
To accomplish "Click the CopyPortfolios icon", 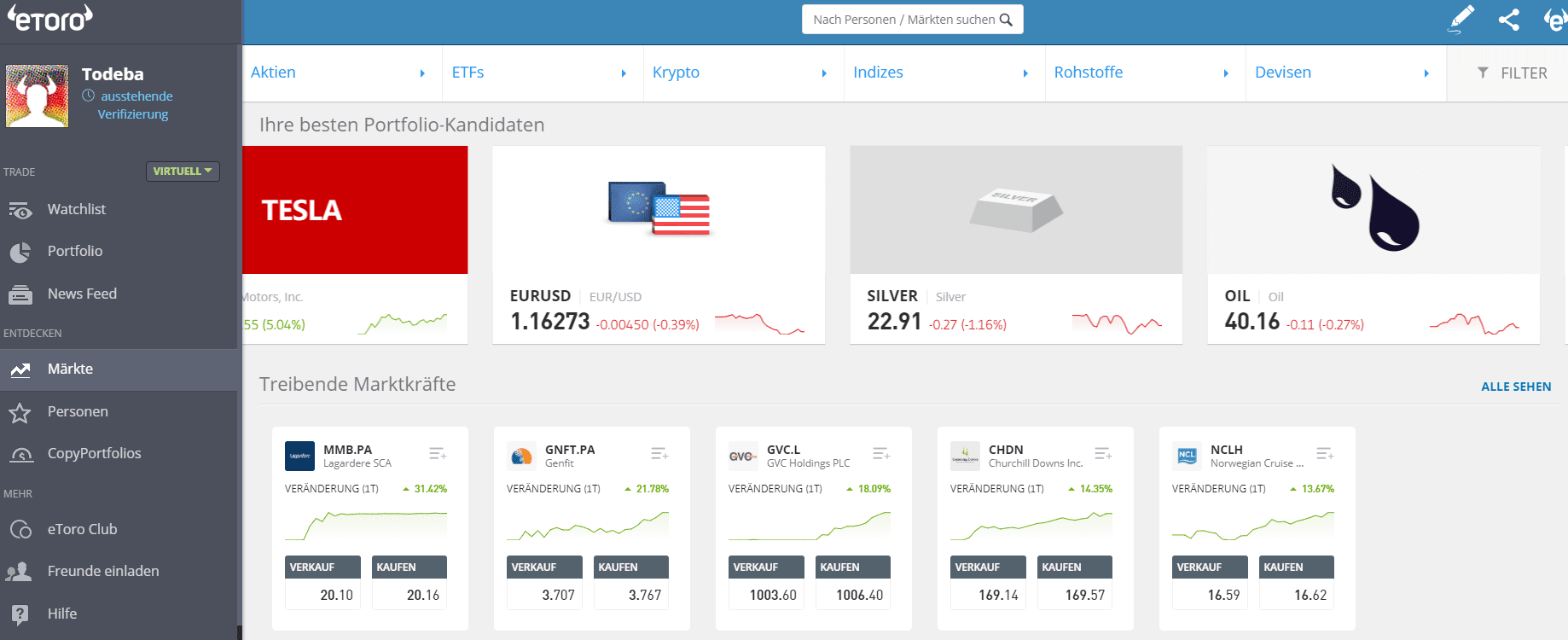I will [x=20, y=454].
